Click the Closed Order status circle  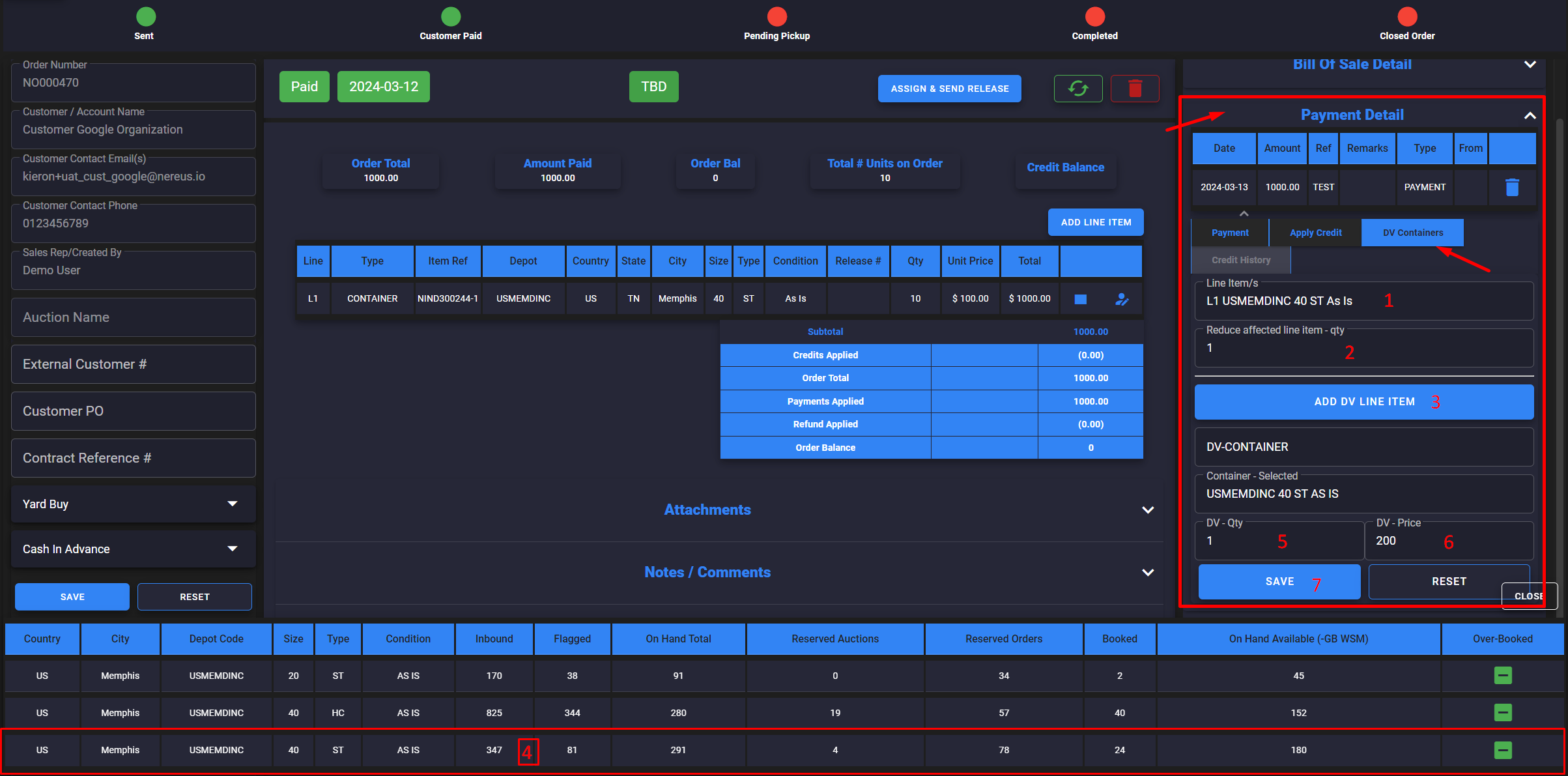coord(1407,17)
